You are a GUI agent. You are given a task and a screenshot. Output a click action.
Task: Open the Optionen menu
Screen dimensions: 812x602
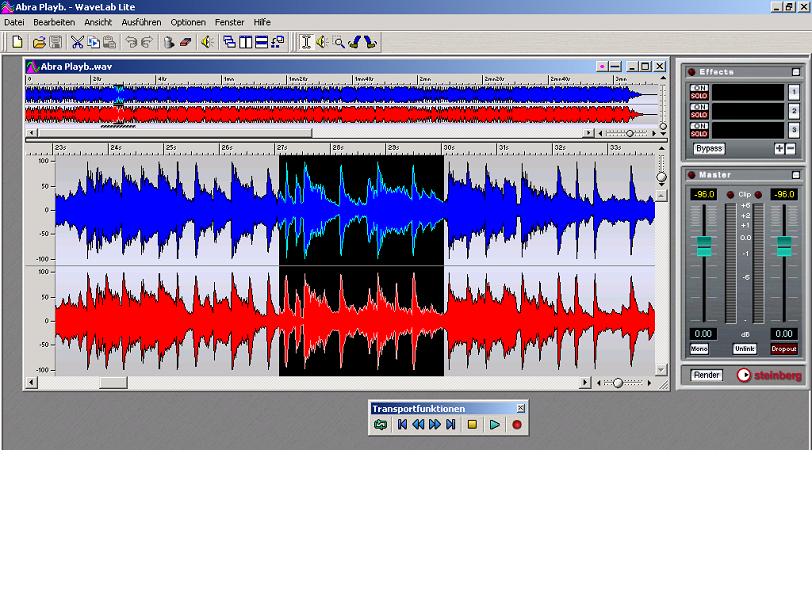coord(188,22)
